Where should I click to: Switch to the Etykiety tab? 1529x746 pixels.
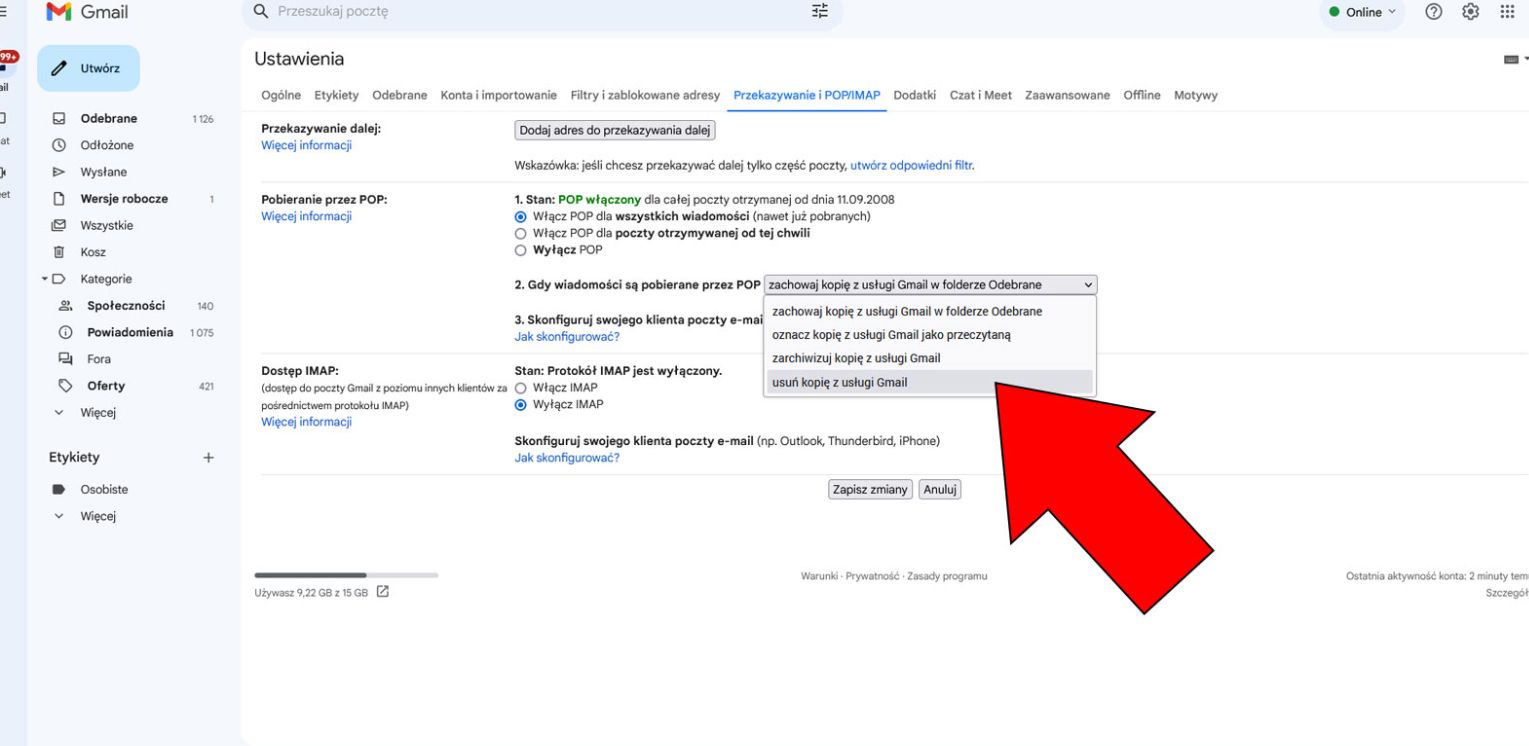pyautogui.click(x=336, y=95)
